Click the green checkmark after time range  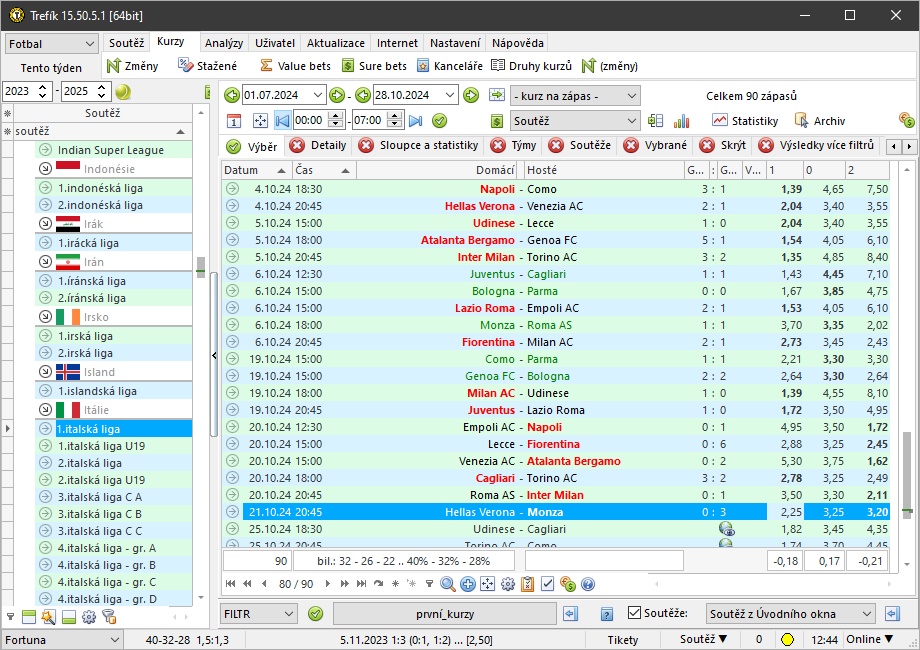pos(439,121)
